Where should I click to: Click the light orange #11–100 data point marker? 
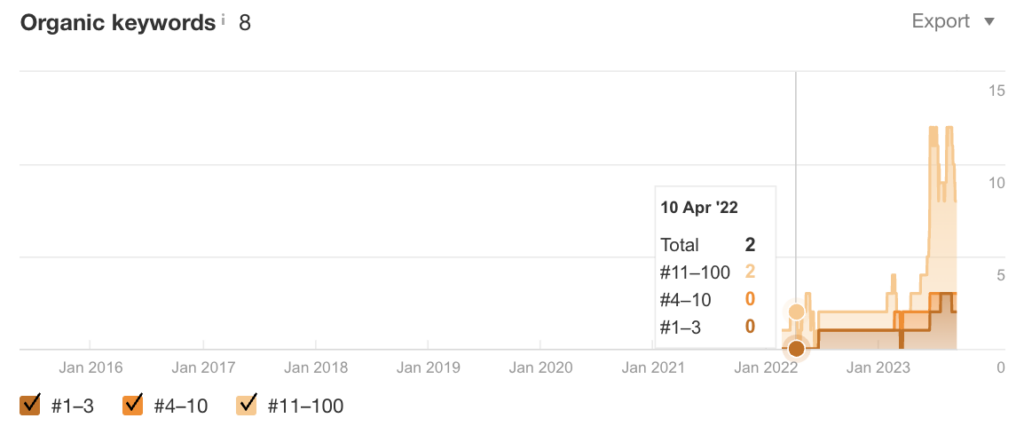(796, 312)
